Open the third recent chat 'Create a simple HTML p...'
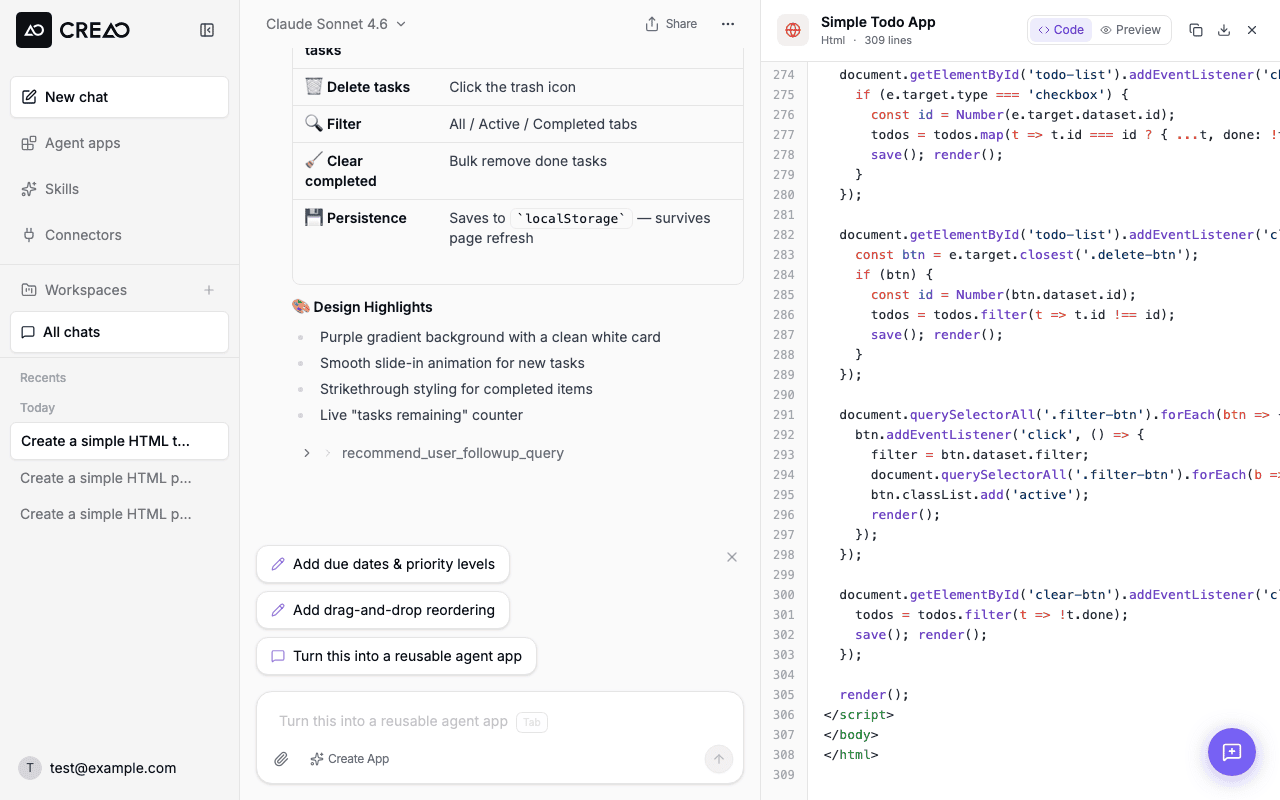 [x=119, y=514]
